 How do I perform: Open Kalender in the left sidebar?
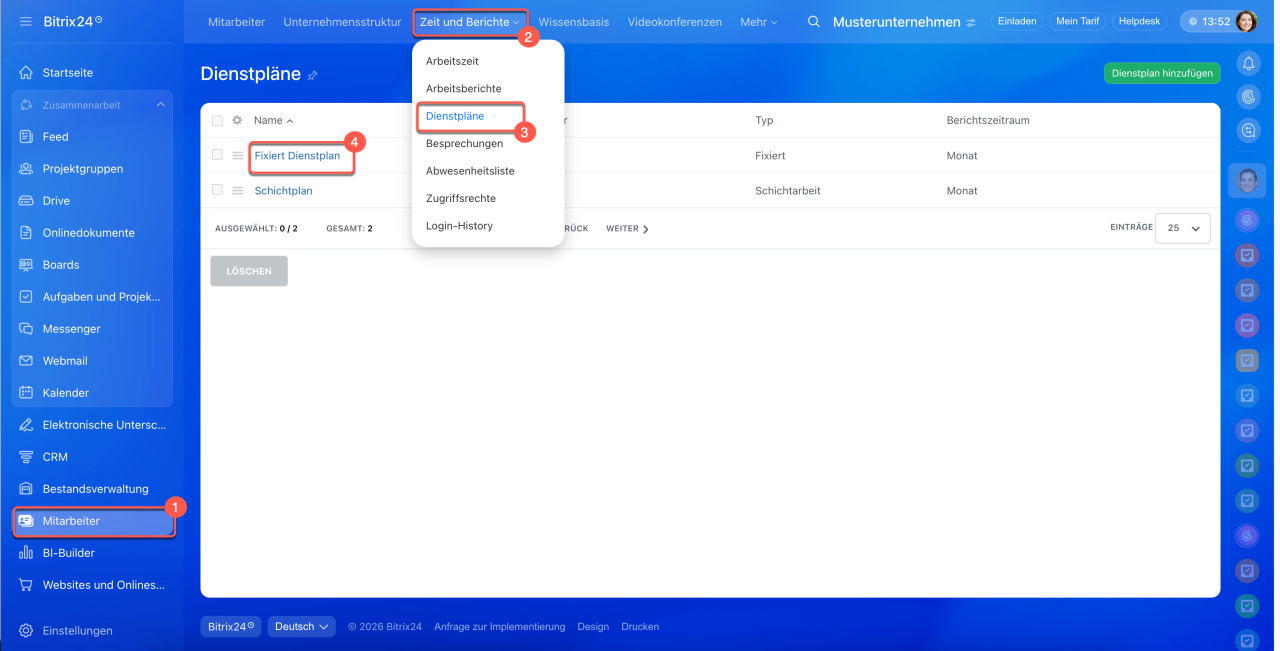coord(65,393)
